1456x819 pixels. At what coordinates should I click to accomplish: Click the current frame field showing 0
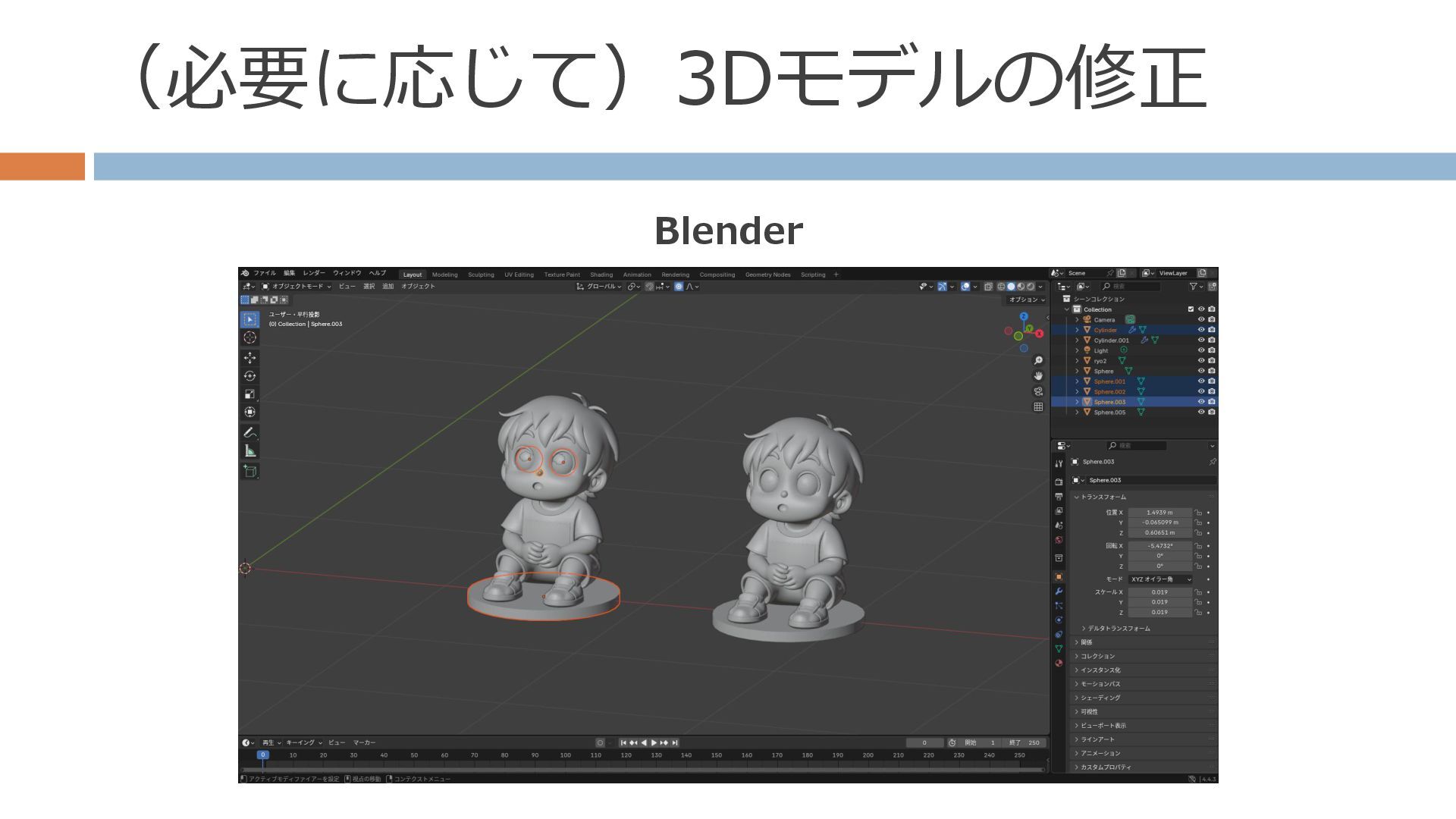924,743
